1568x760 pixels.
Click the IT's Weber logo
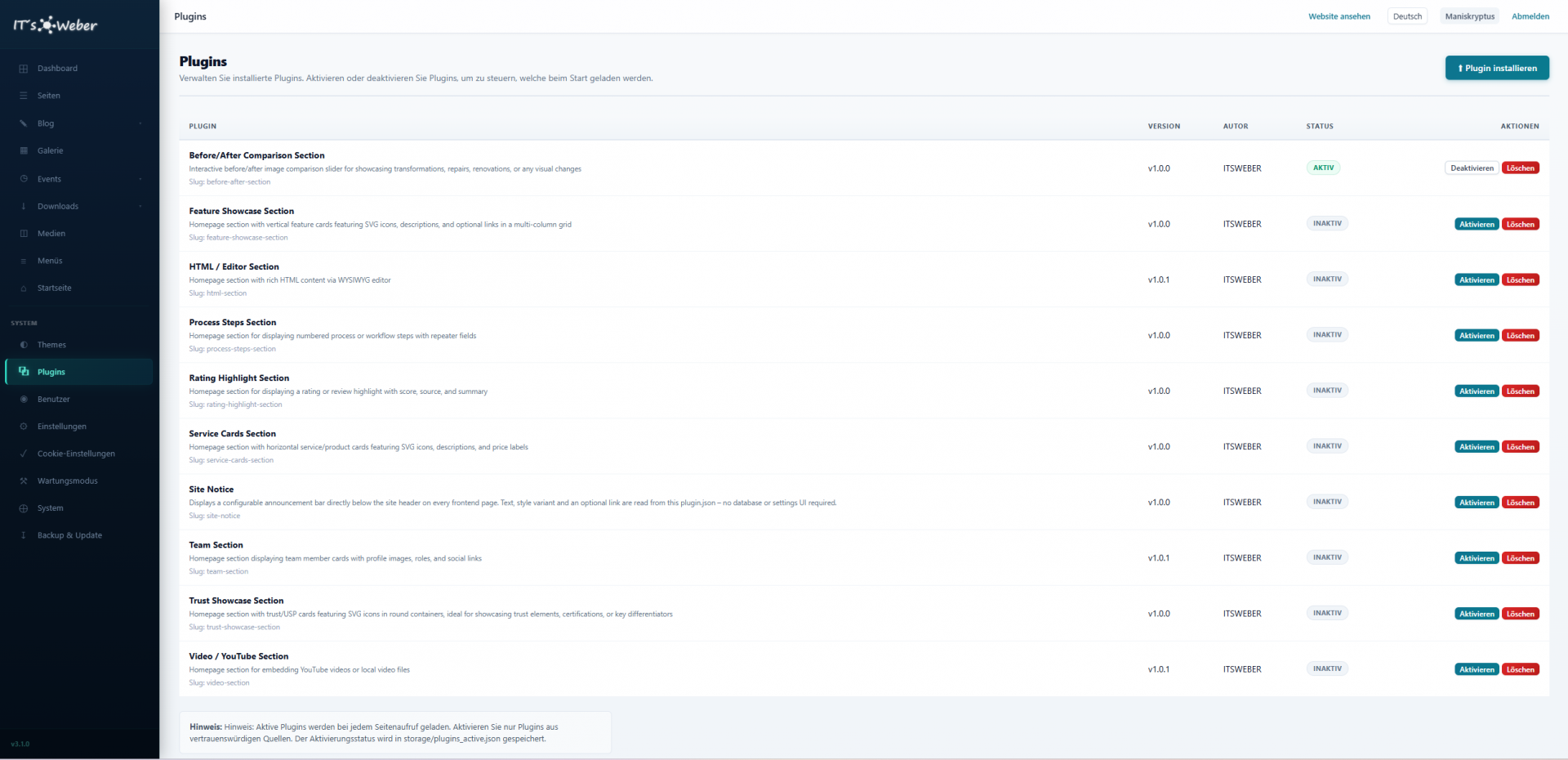(56, 25)
